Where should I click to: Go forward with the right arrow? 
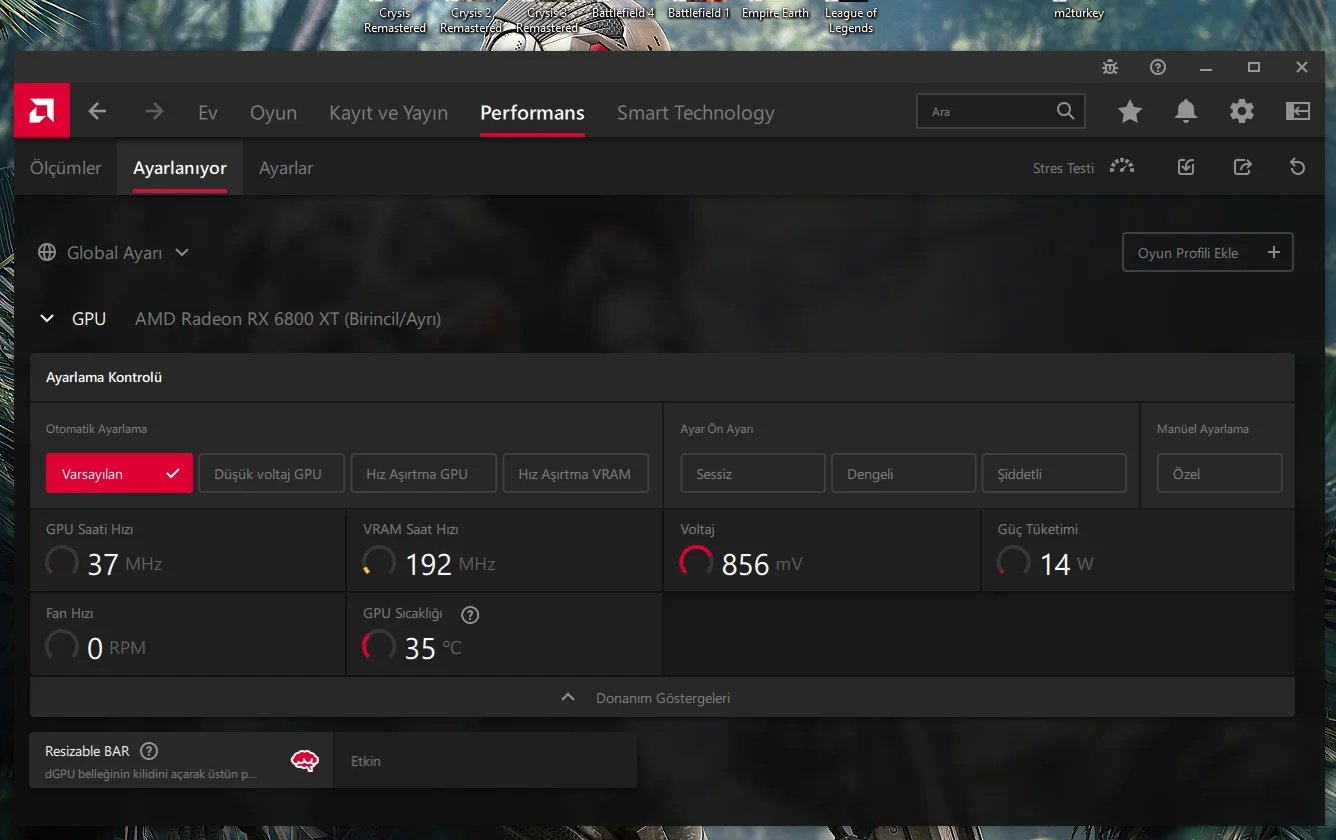(154, 112)
